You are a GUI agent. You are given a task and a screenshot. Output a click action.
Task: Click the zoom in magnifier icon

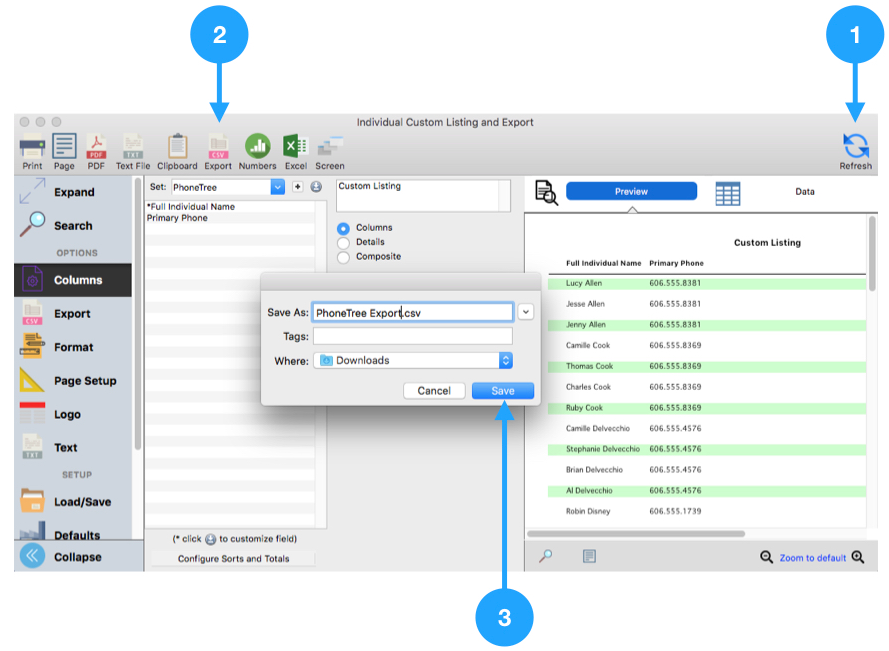857,557
